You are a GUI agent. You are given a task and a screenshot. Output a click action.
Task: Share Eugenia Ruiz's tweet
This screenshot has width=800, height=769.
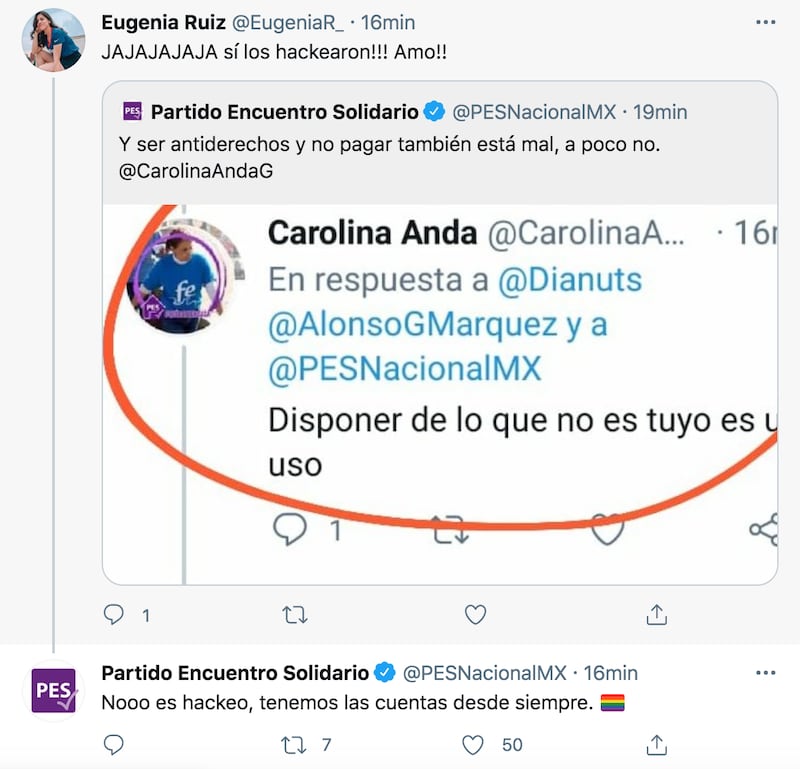[657, 614]
